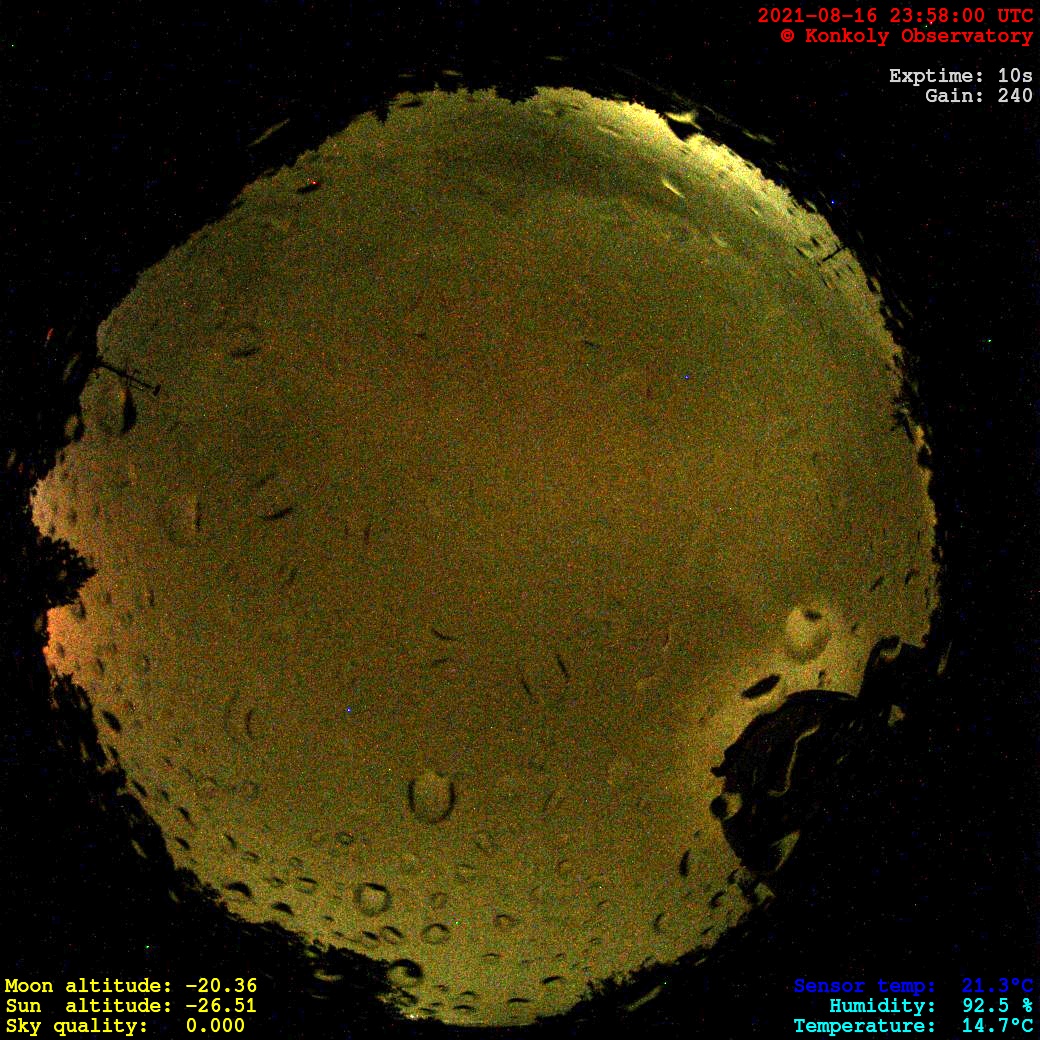Image resolution: width=1040 pixels, height=1040 pixels.
Task: Select the Humidity 92.5 % reading
Action: pos(930,1006)
